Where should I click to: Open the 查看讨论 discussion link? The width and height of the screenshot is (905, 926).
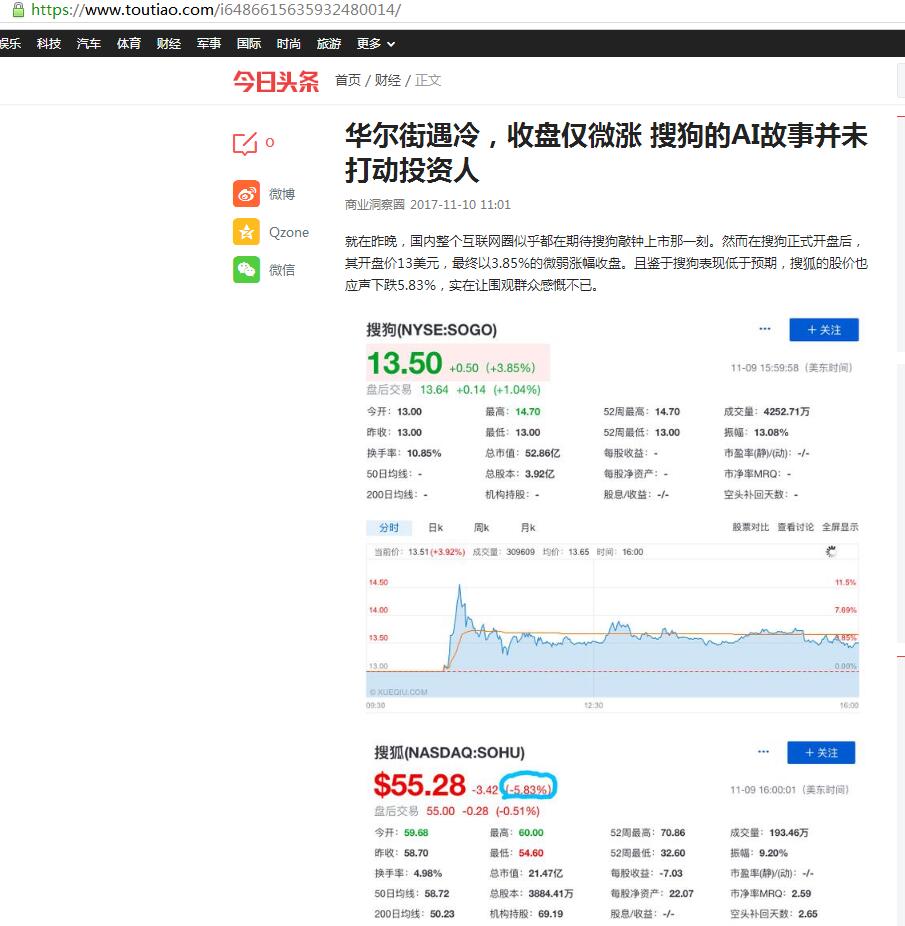click(795, 527)
